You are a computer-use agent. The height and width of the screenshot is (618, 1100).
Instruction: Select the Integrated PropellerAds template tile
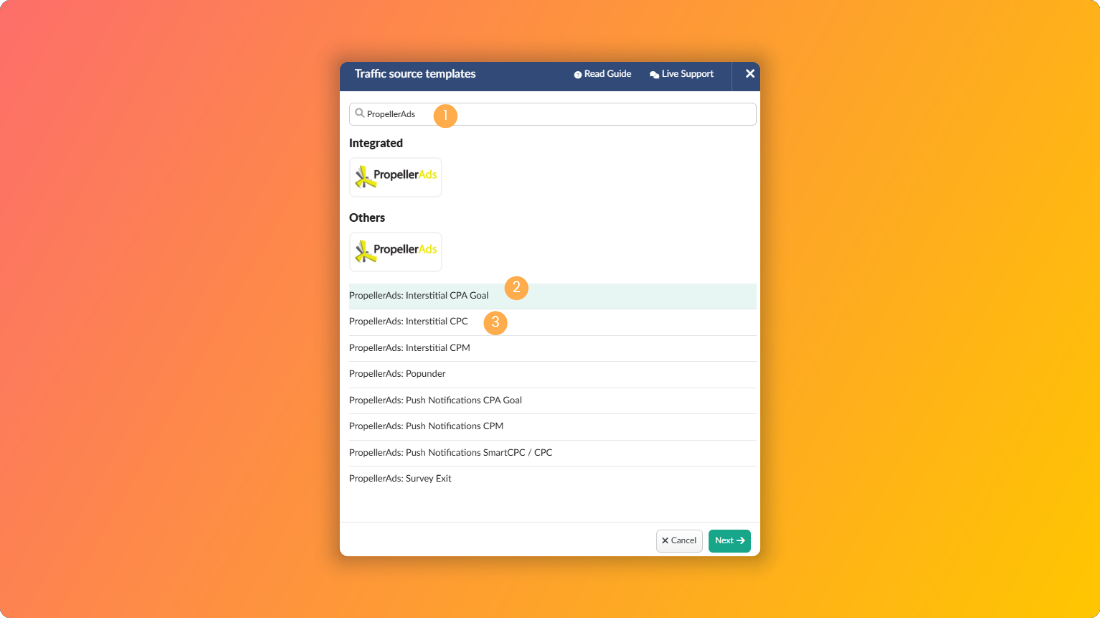pos(396,177)
